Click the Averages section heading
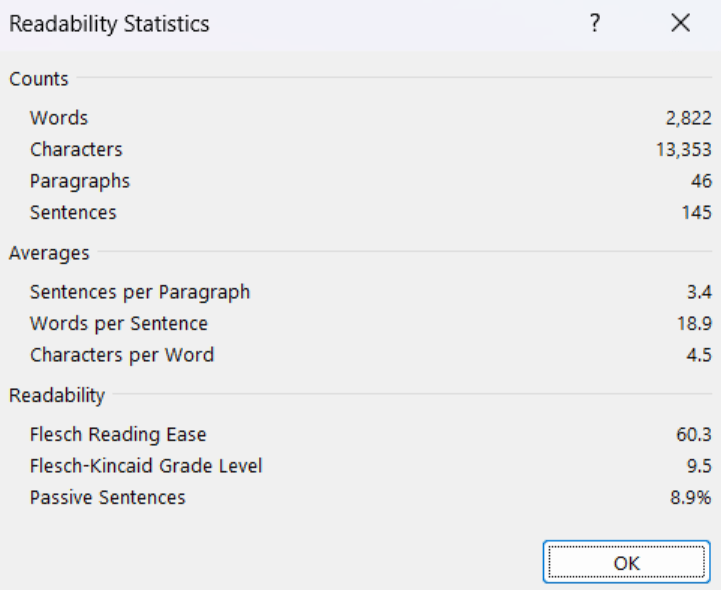The image size is (721, 590). coord(49,253)
